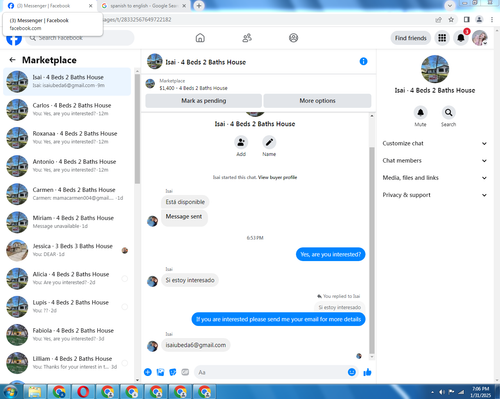Open the Friends icon in top bar

(247, 38)
